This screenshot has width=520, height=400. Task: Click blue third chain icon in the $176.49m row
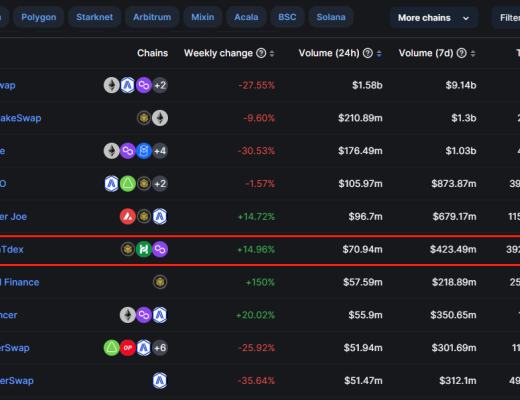[x=144, y=151]
